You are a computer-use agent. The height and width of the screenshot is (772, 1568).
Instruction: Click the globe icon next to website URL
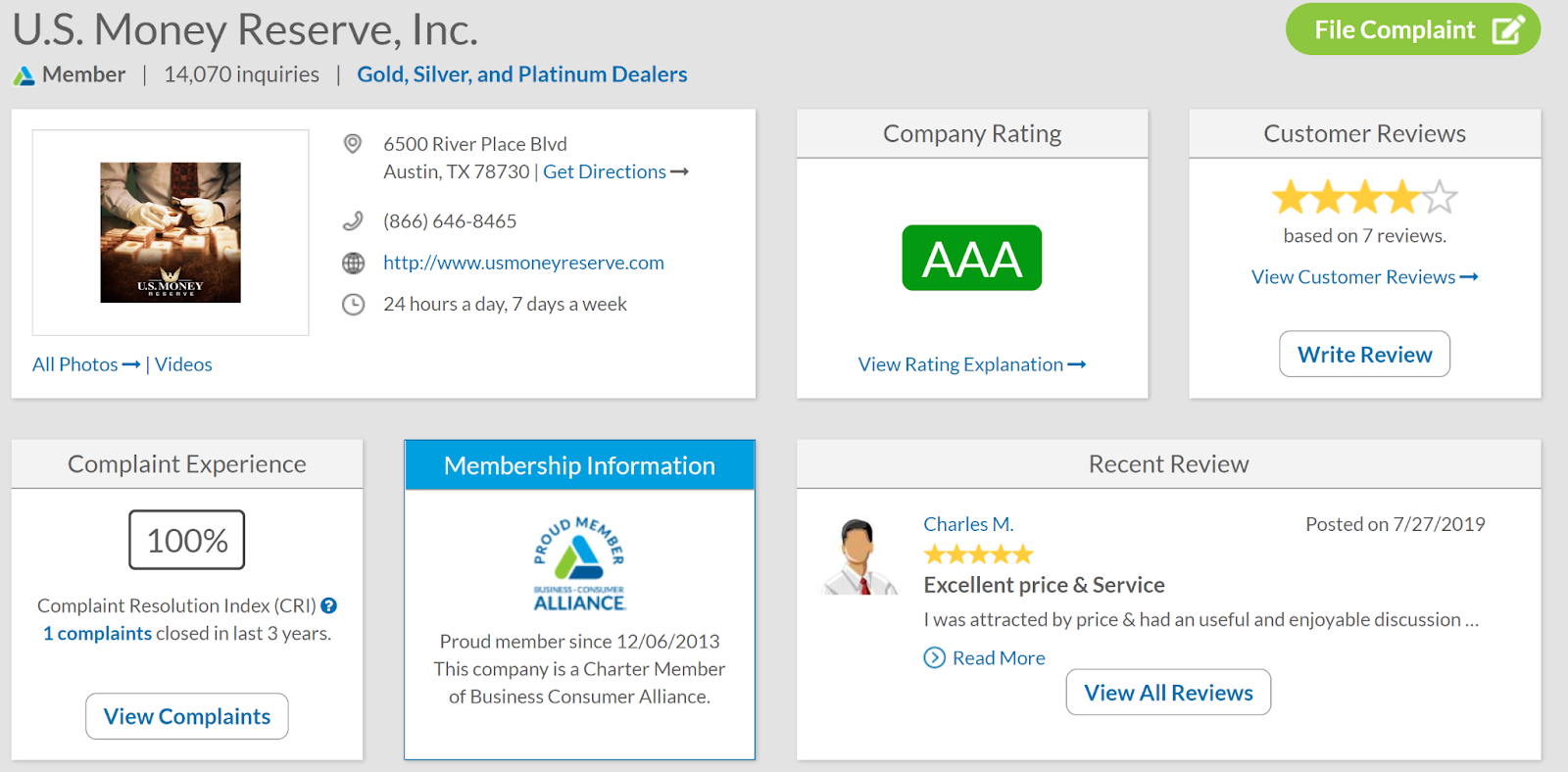[x=353, y=263]
